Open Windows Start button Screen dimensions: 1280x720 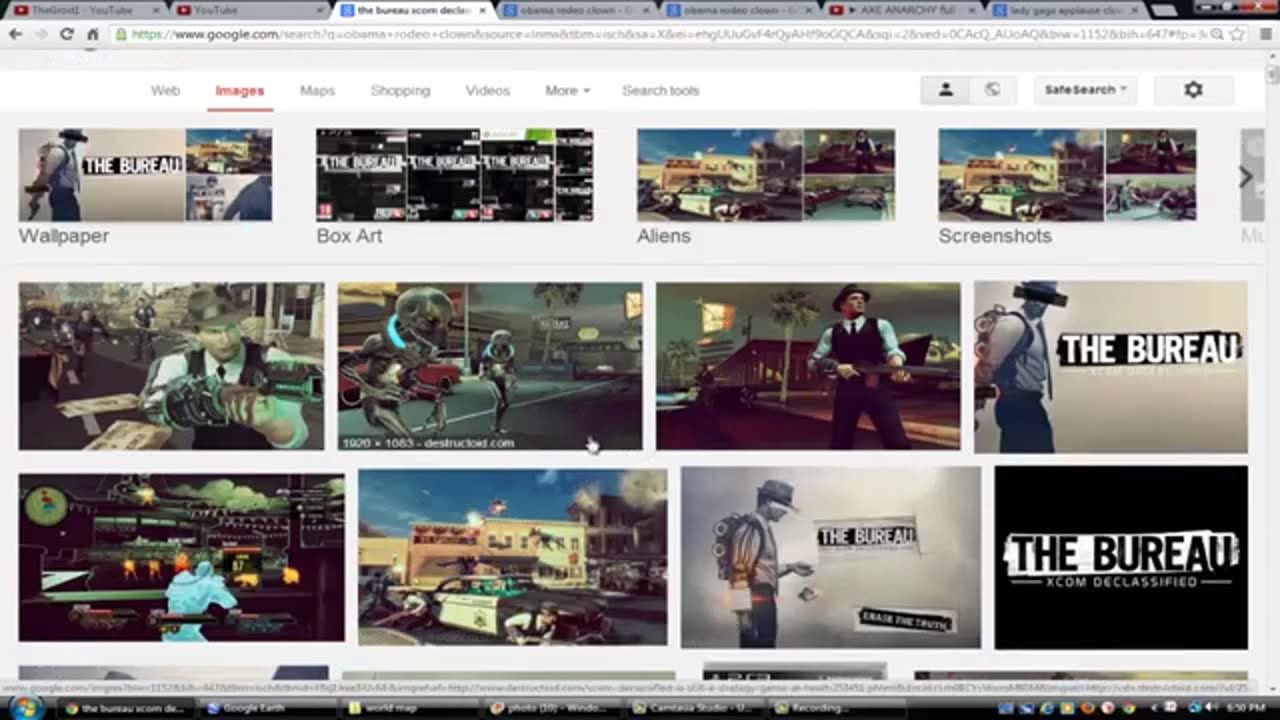tap(24, 708)
